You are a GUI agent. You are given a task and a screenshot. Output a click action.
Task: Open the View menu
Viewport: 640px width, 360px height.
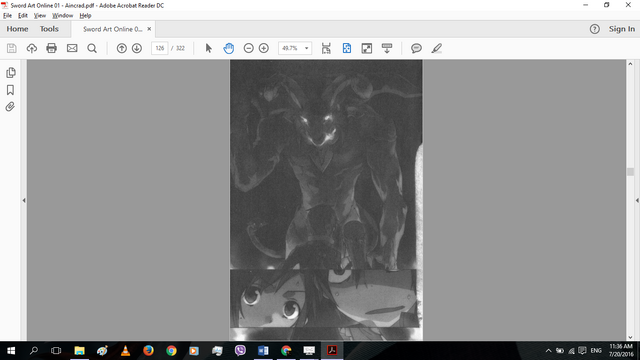tap(40, 16)
